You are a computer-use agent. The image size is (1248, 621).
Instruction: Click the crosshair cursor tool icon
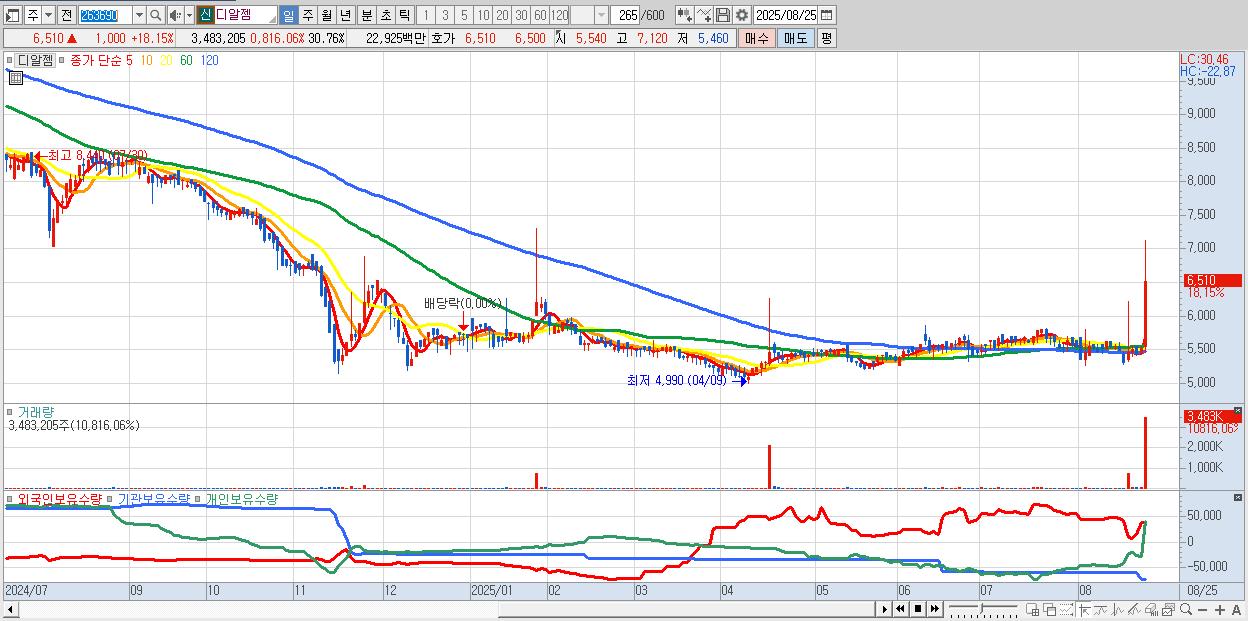(x=1084, y=609)
